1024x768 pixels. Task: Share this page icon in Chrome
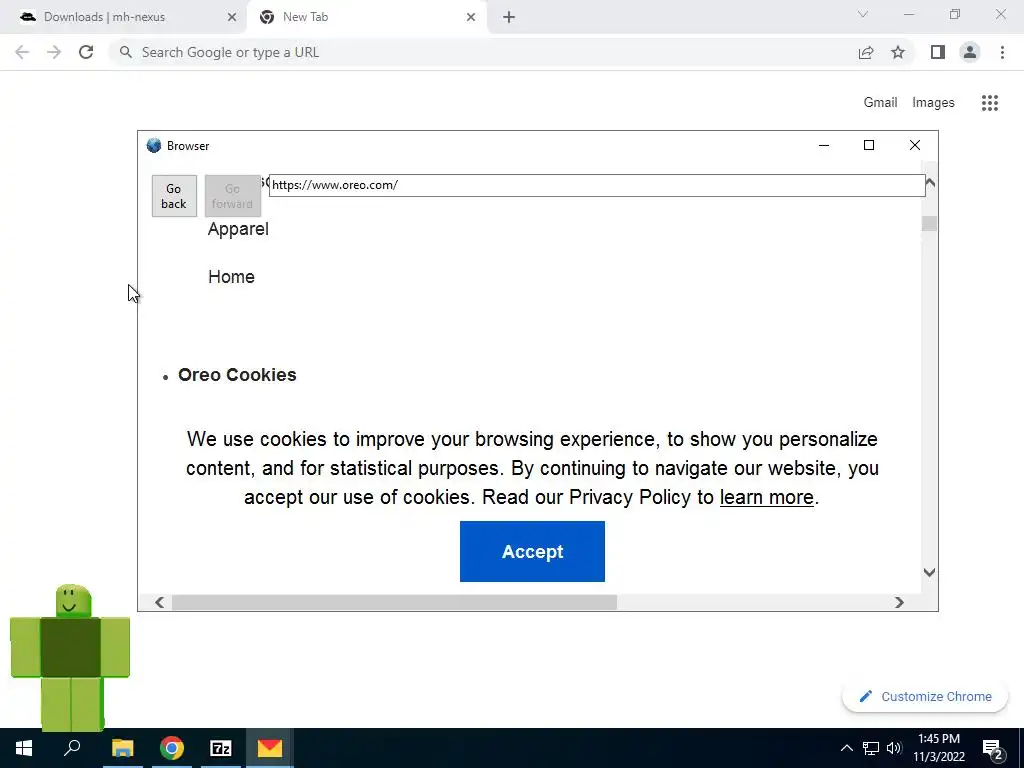point(866,52)
